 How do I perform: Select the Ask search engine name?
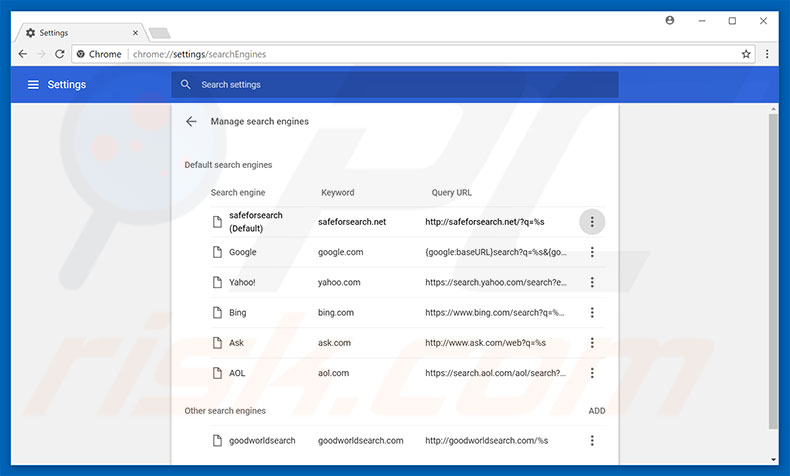click(x=236, y=343)
